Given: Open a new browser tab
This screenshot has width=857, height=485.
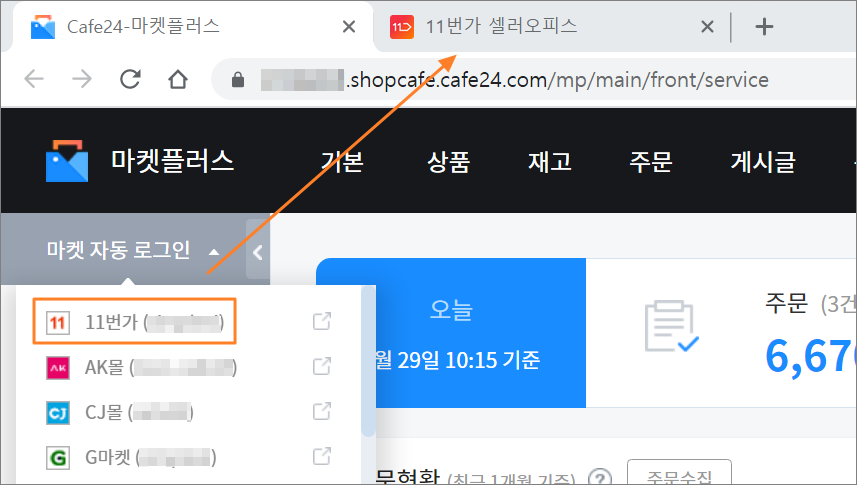Looking at the screenshot, I should (764, 26).
